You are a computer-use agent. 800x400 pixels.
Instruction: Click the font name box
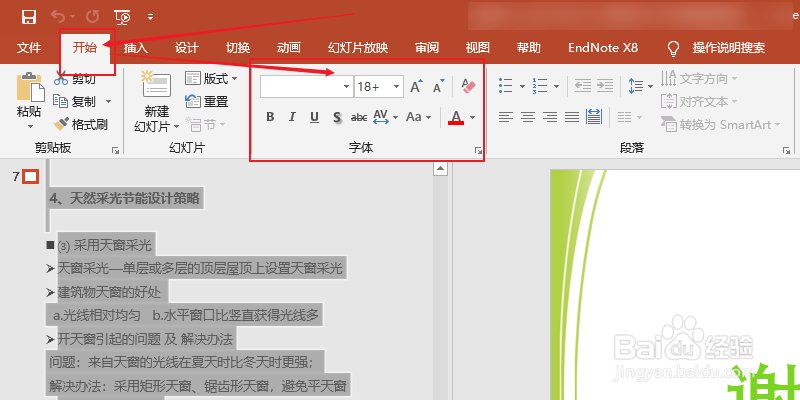click(x=301, y=87)
